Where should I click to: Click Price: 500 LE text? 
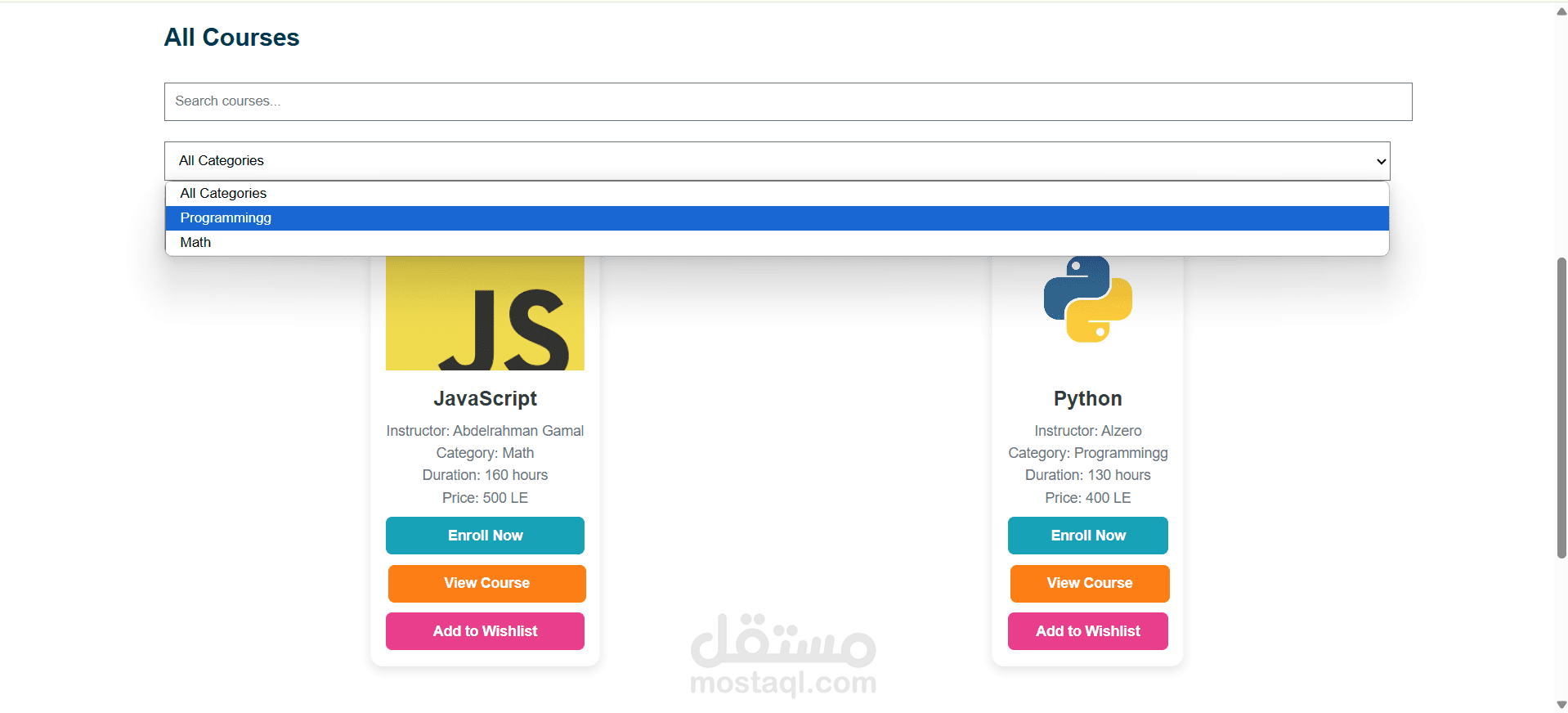(485, 498)
